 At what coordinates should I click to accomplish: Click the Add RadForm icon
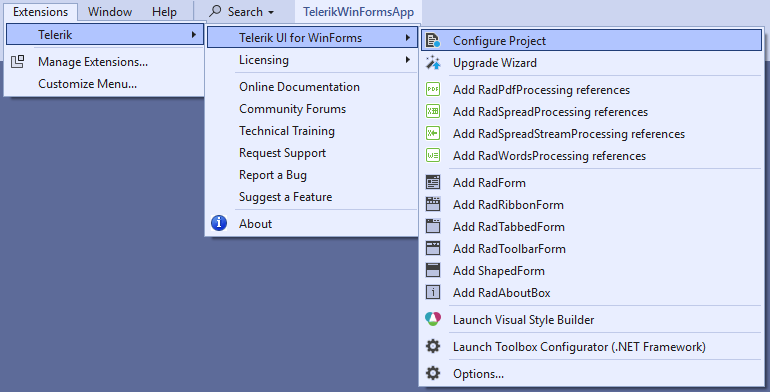[433, 182]
